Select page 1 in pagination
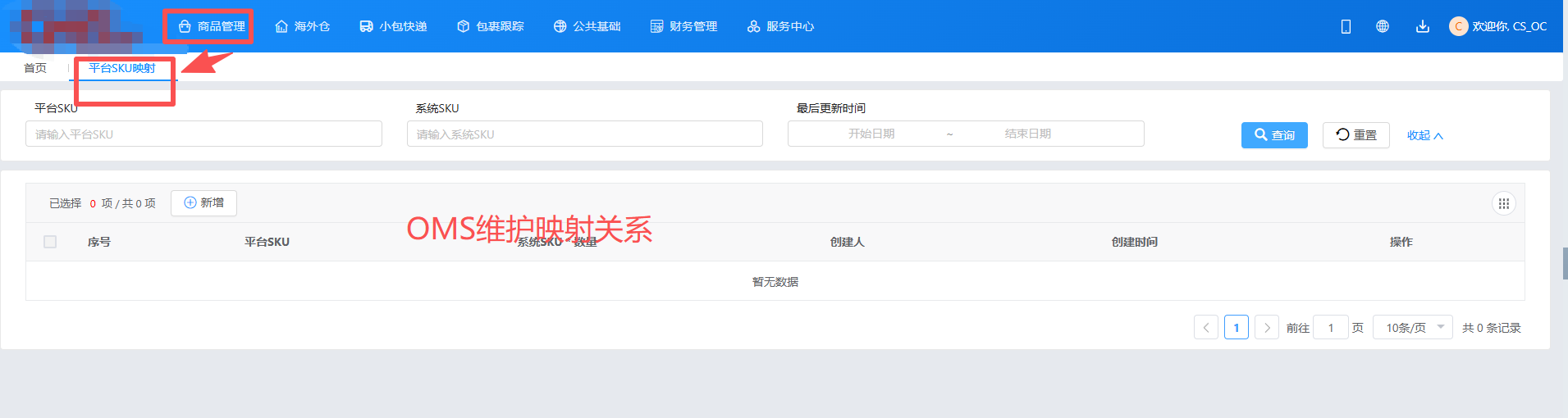This screenshot has width=1568, height=418. pos(1236,327)
